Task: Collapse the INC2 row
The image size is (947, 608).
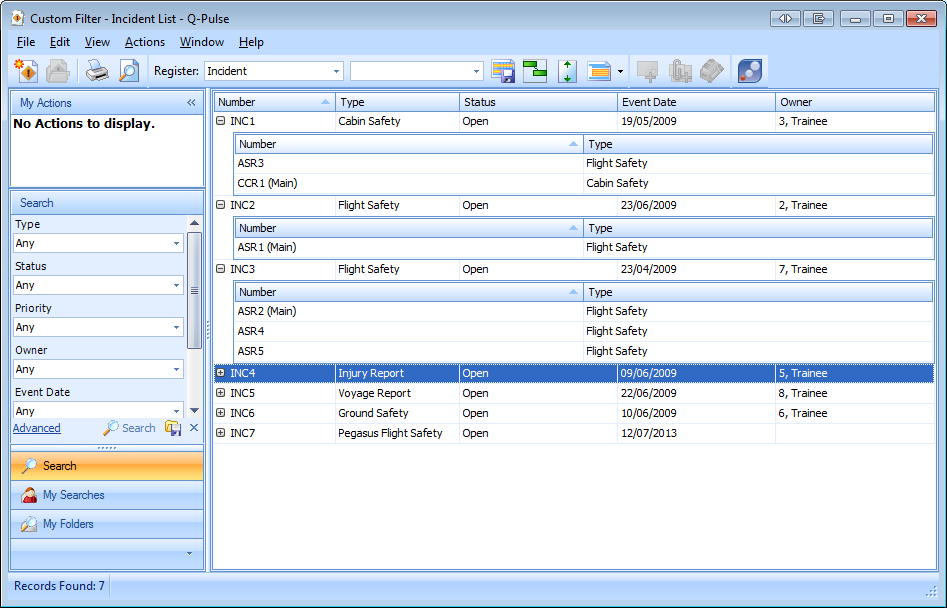Action: [x=220, y=205]
